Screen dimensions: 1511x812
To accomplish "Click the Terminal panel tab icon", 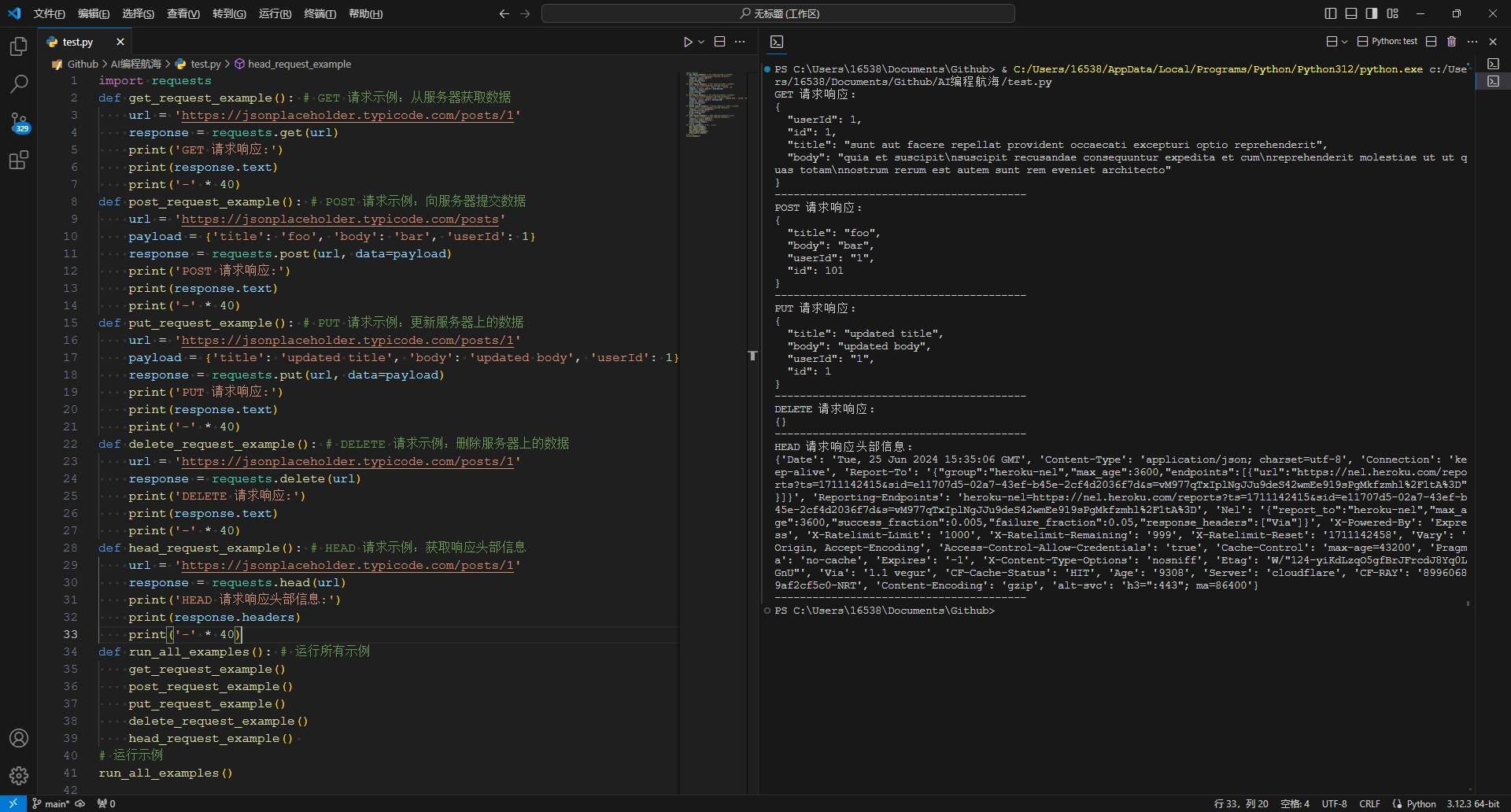I will click(x=777, y=42).
